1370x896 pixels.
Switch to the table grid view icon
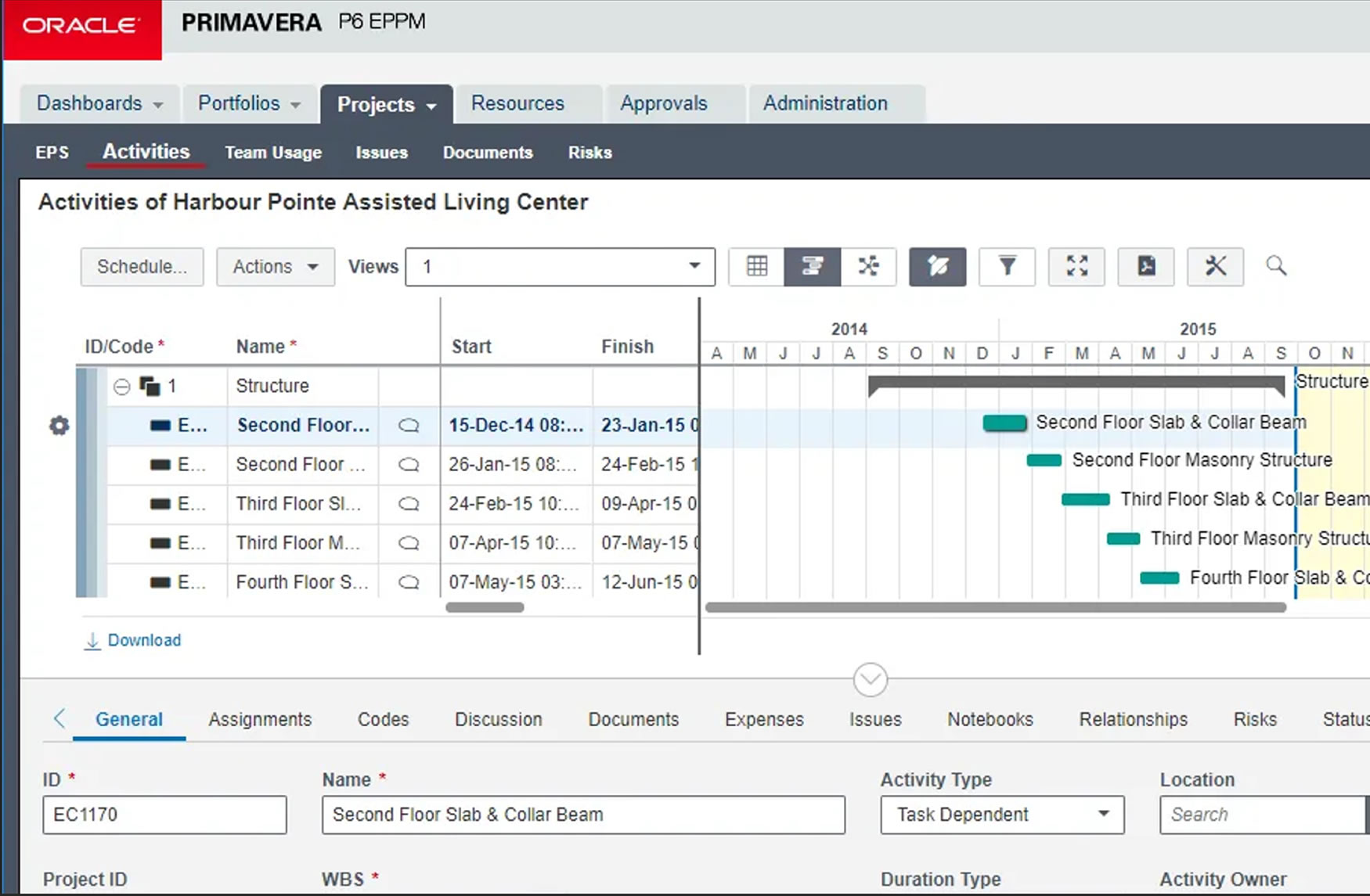(x=756, y=267)
